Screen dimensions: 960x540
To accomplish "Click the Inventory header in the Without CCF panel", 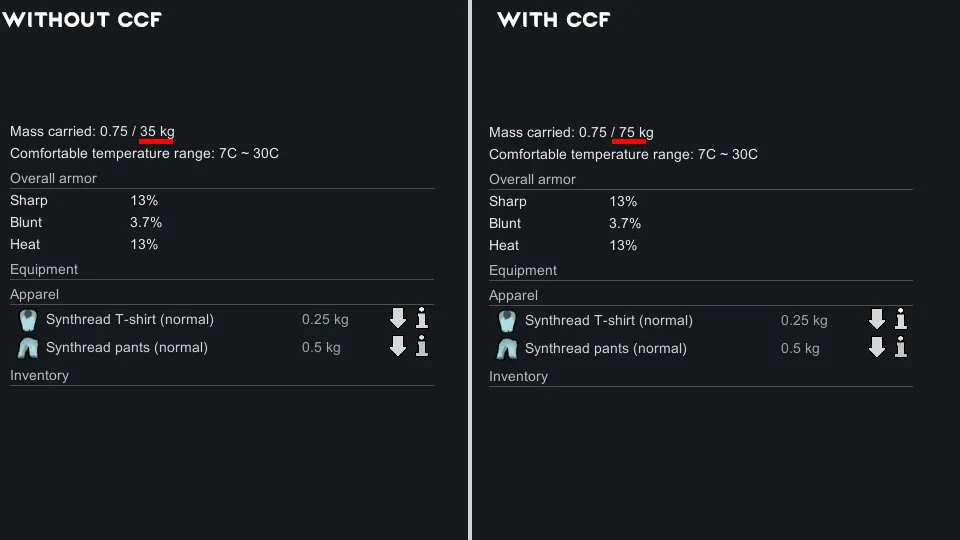I will [40, 376].
